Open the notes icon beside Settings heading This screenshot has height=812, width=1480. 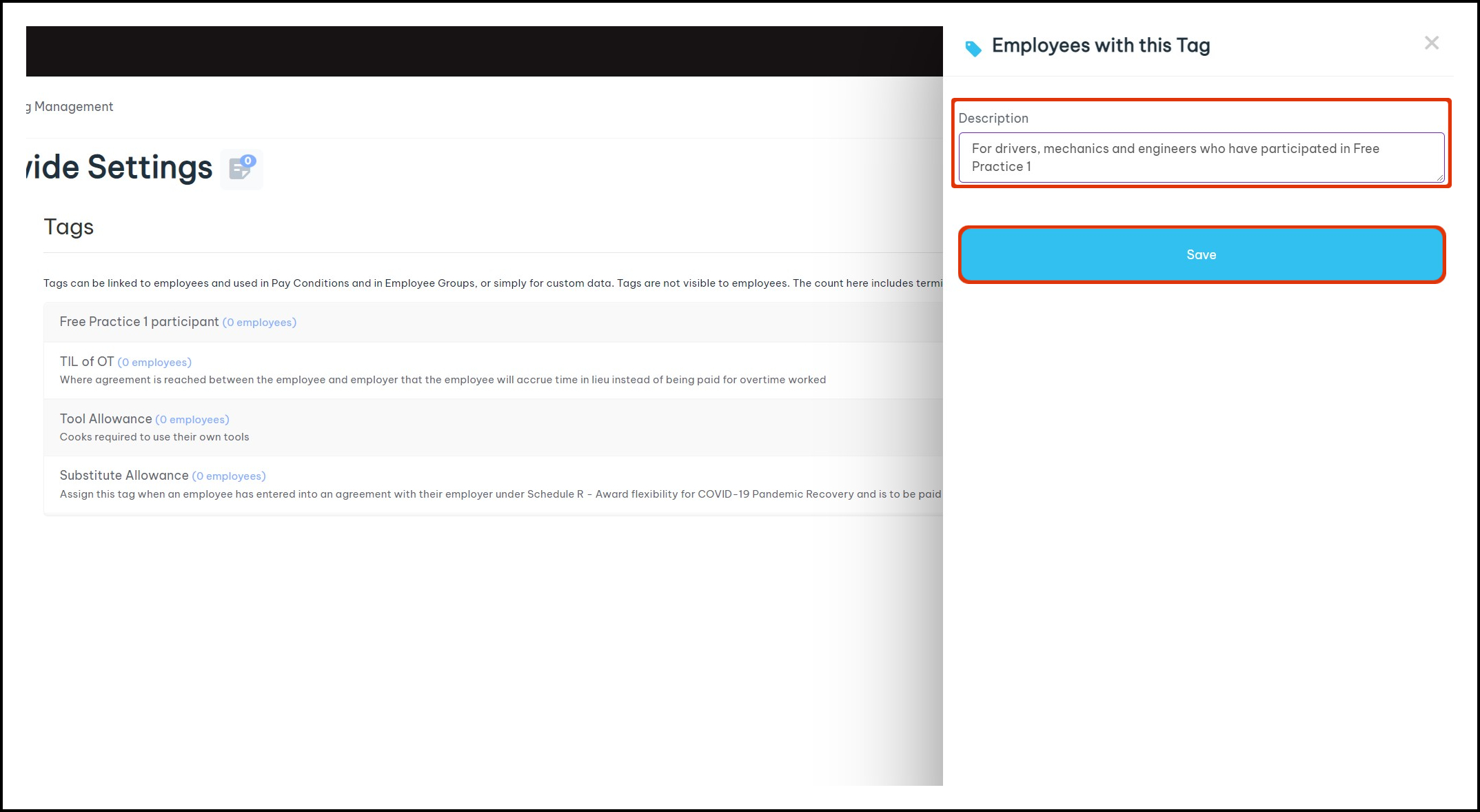(x=239, y=170)
